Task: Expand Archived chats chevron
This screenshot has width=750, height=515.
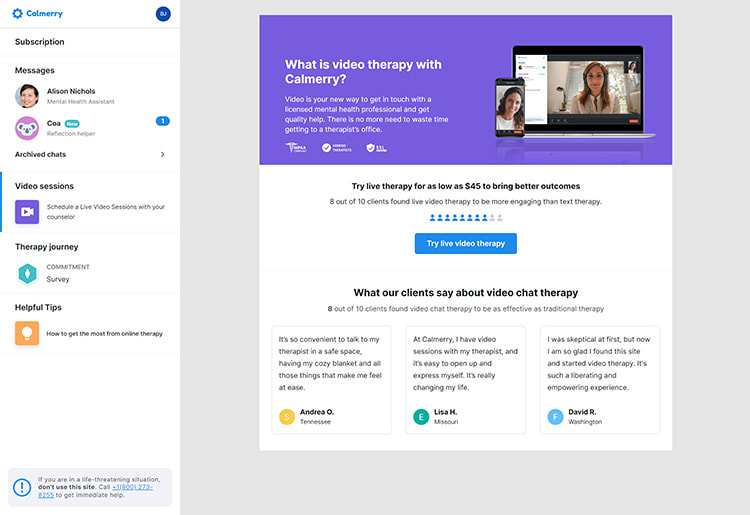Action: pos(163,154)
